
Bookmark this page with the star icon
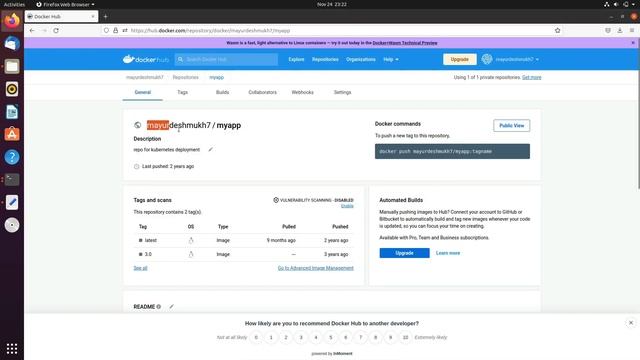558,31
